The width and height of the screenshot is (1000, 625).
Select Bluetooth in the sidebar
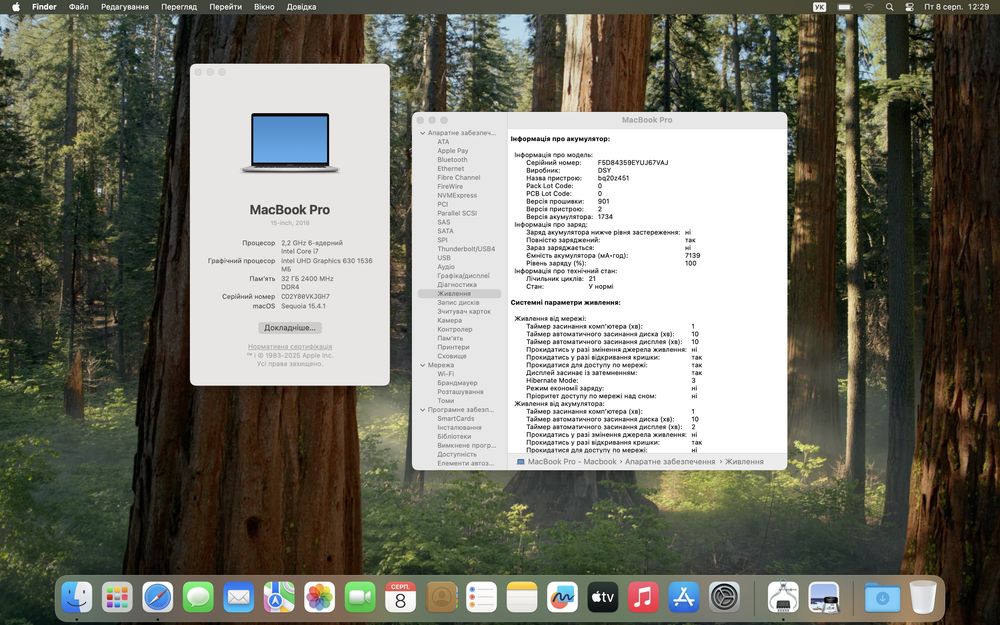452,160
